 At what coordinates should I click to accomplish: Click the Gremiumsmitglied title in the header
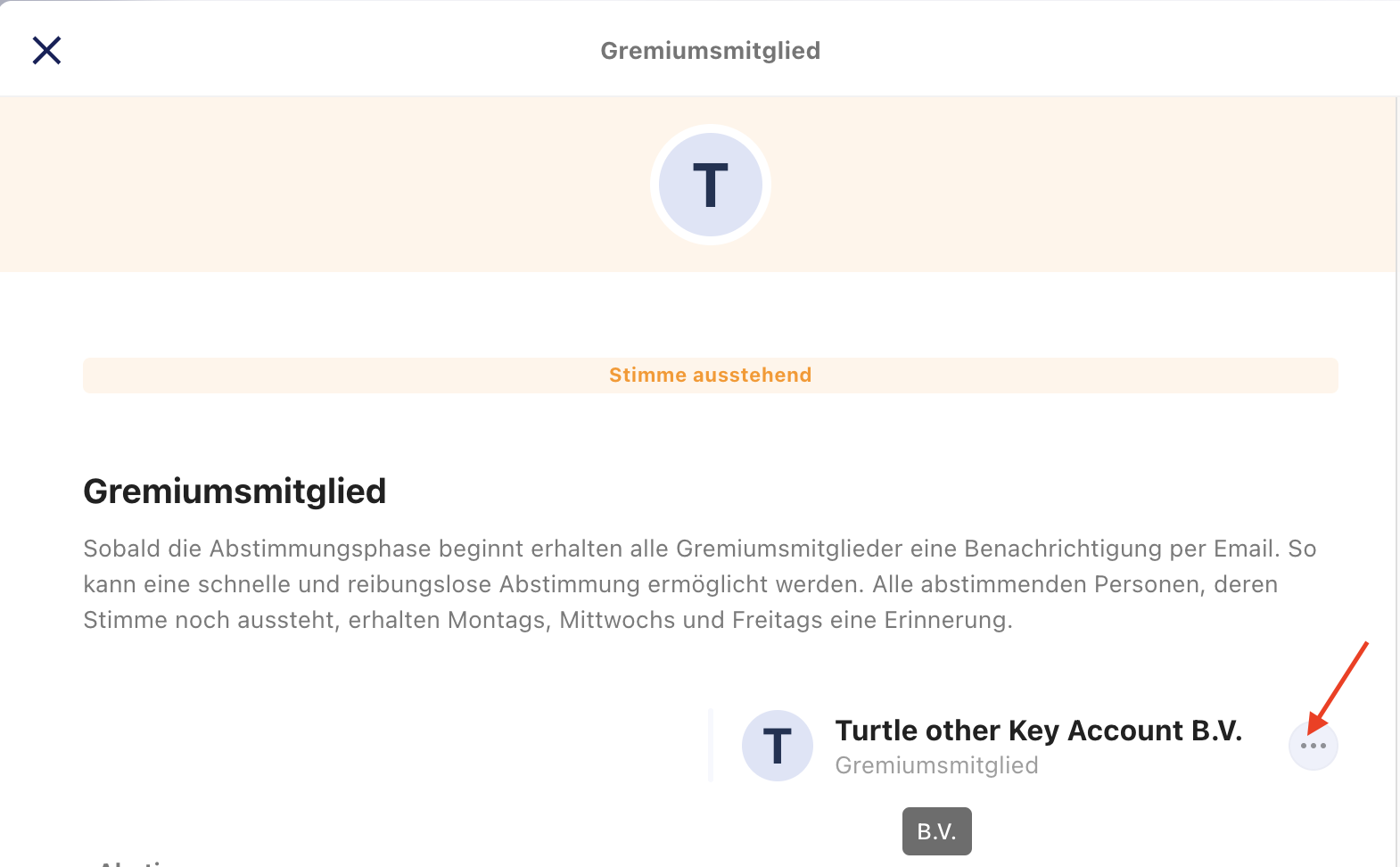(711, 51)
